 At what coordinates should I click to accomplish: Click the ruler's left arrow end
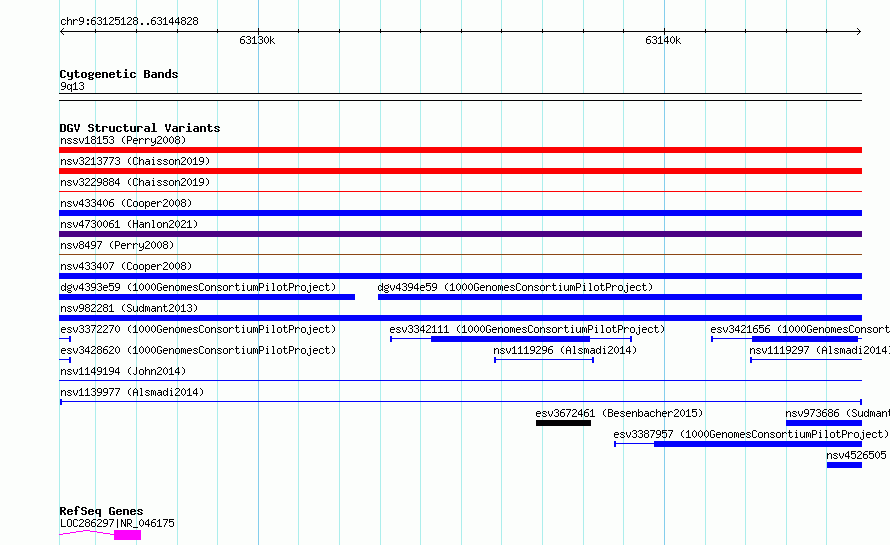(x=62, y=31)
